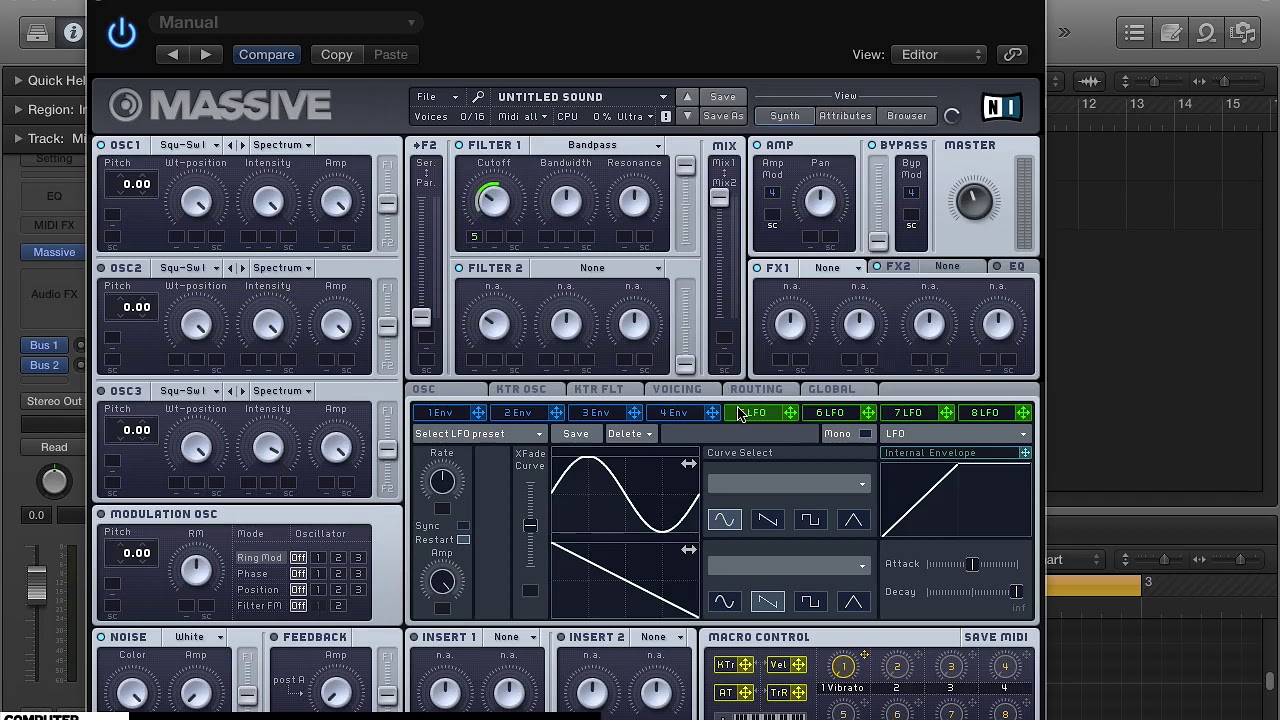Toggle the Modulation OSC on/off
This screenshot has width=1280, height=720.
[x=101, y=515]
